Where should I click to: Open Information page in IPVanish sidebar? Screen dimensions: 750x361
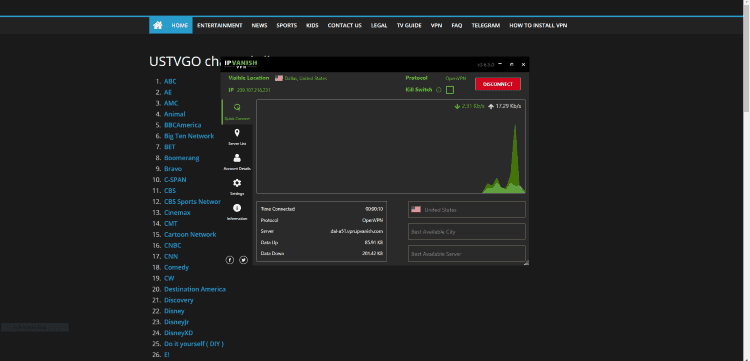[x=237, y=212]
